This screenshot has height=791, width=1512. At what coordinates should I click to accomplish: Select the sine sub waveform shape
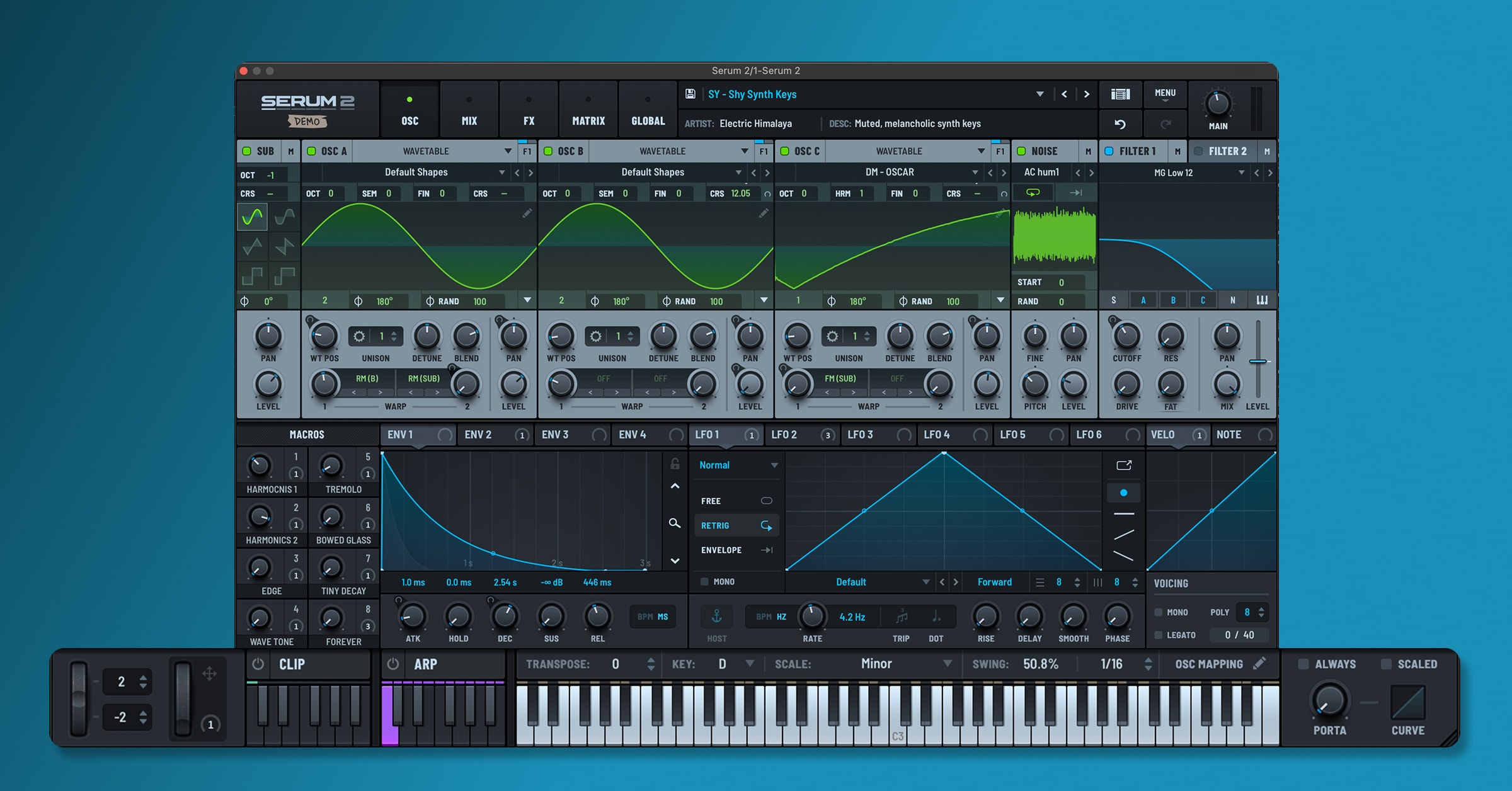[253, 217]
